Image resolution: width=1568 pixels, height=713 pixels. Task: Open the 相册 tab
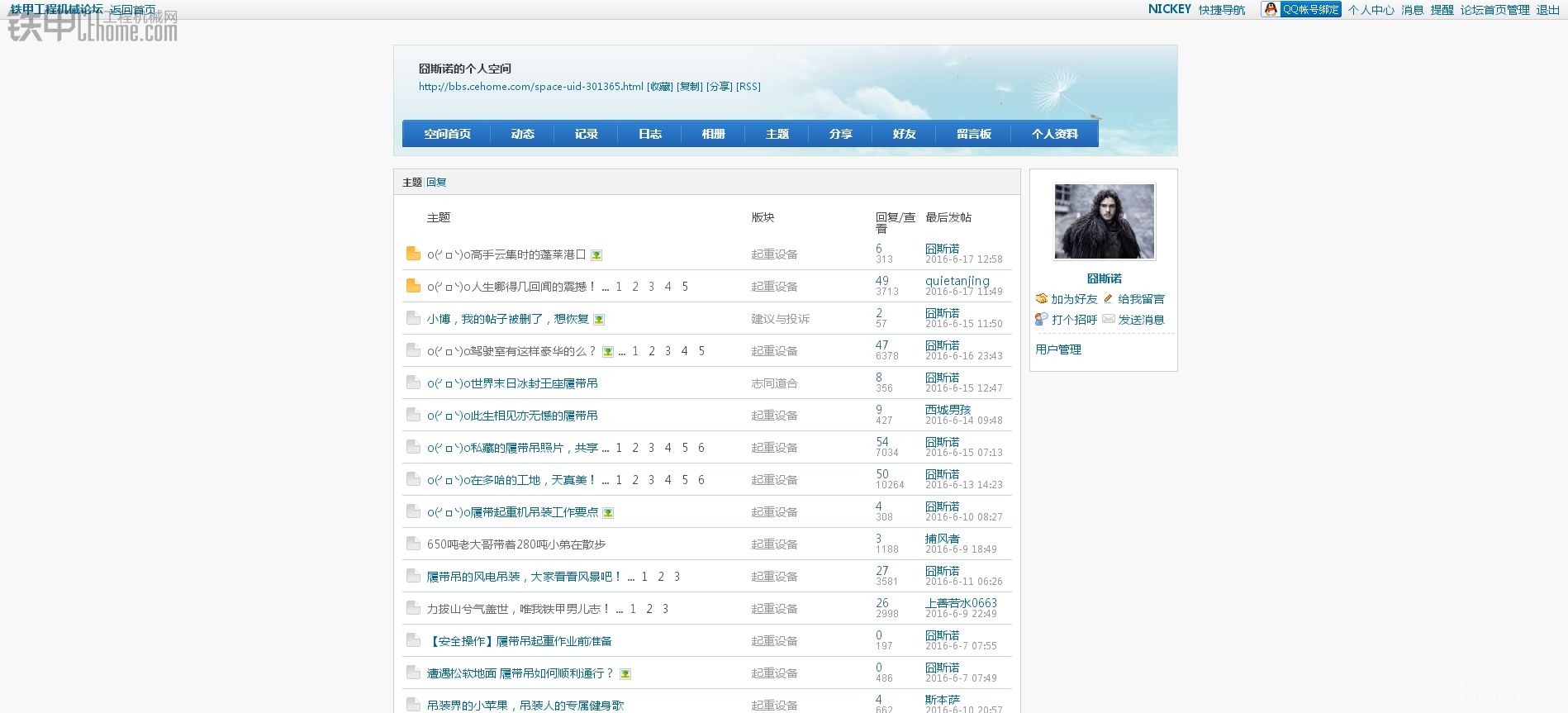[713, 134]
